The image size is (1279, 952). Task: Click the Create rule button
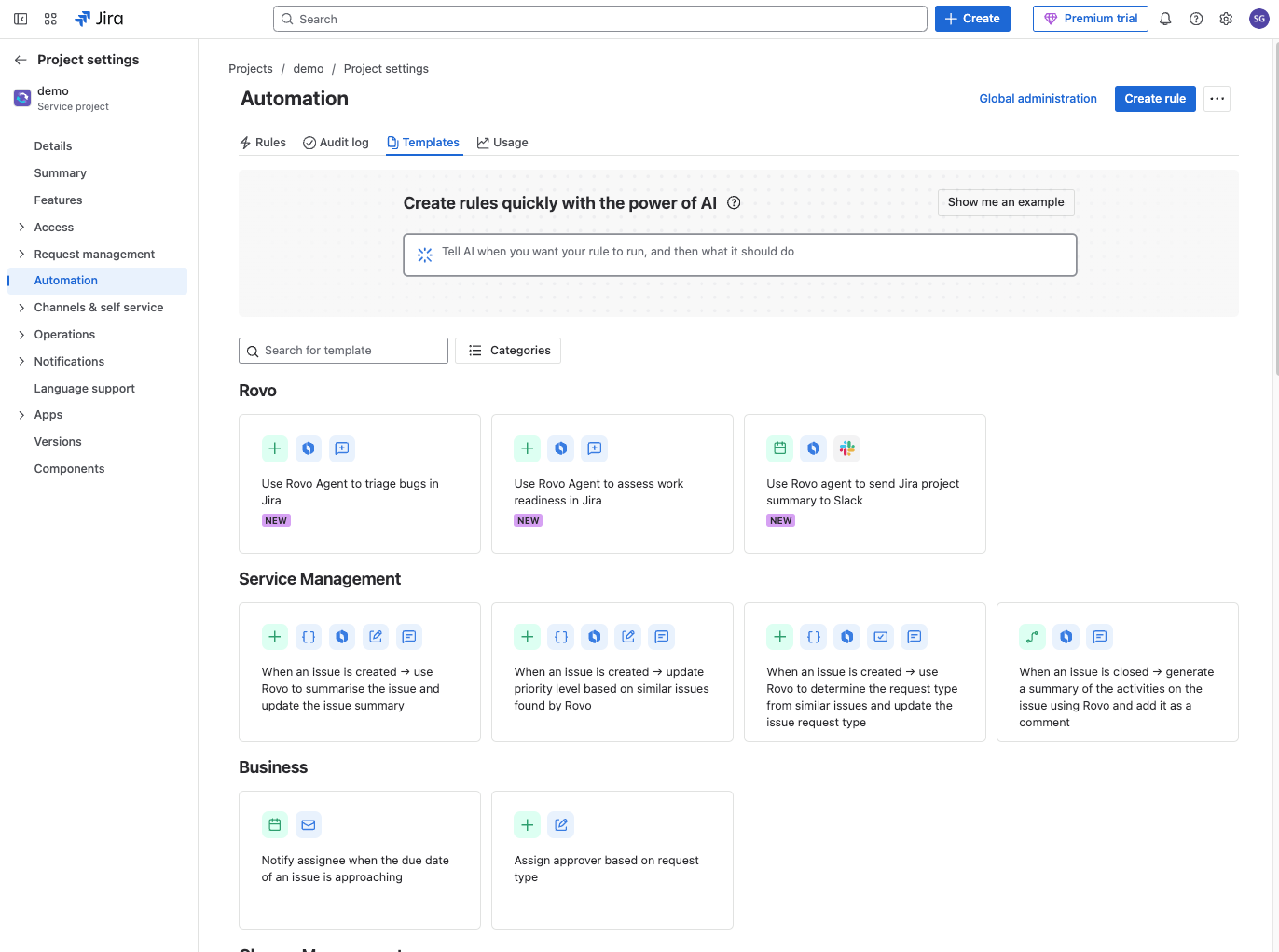point(1155,99)
